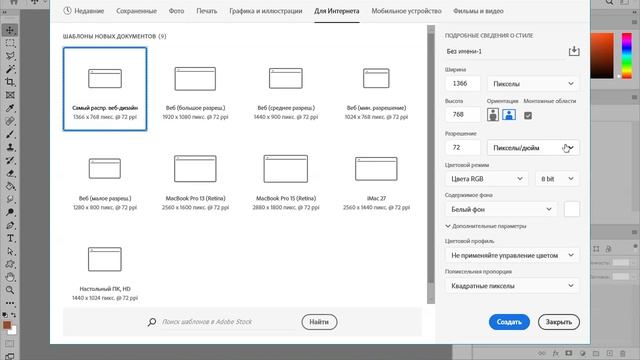Switch to the Графика и иллюстрации tab
Image resolution: width=640 pixels, height=360 pixels.
click(x=266, y=11)
